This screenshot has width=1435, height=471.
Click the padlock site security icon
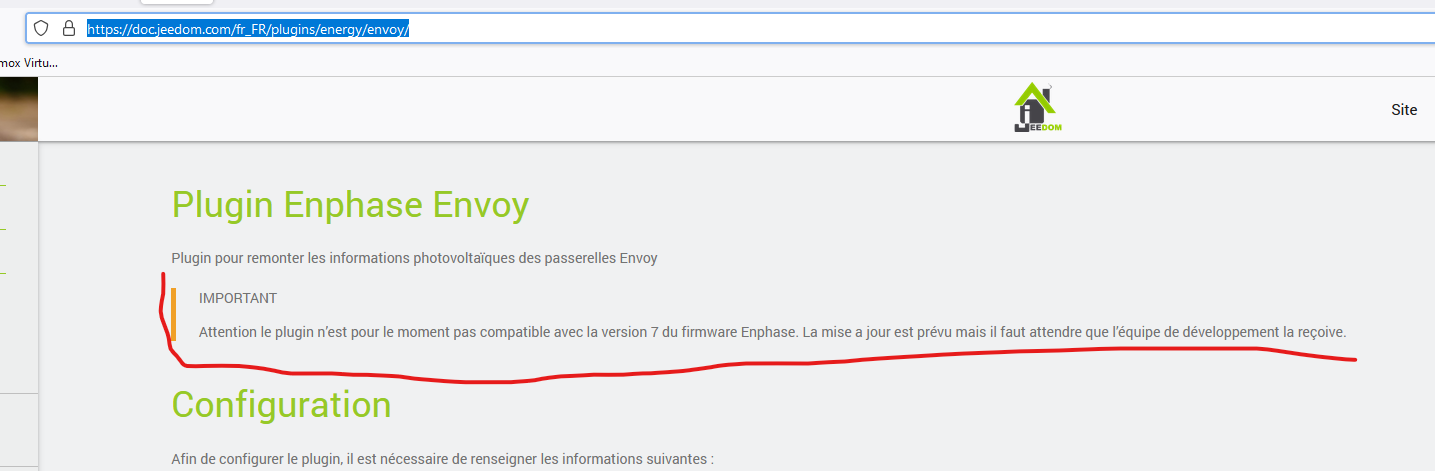coord(69,28)
